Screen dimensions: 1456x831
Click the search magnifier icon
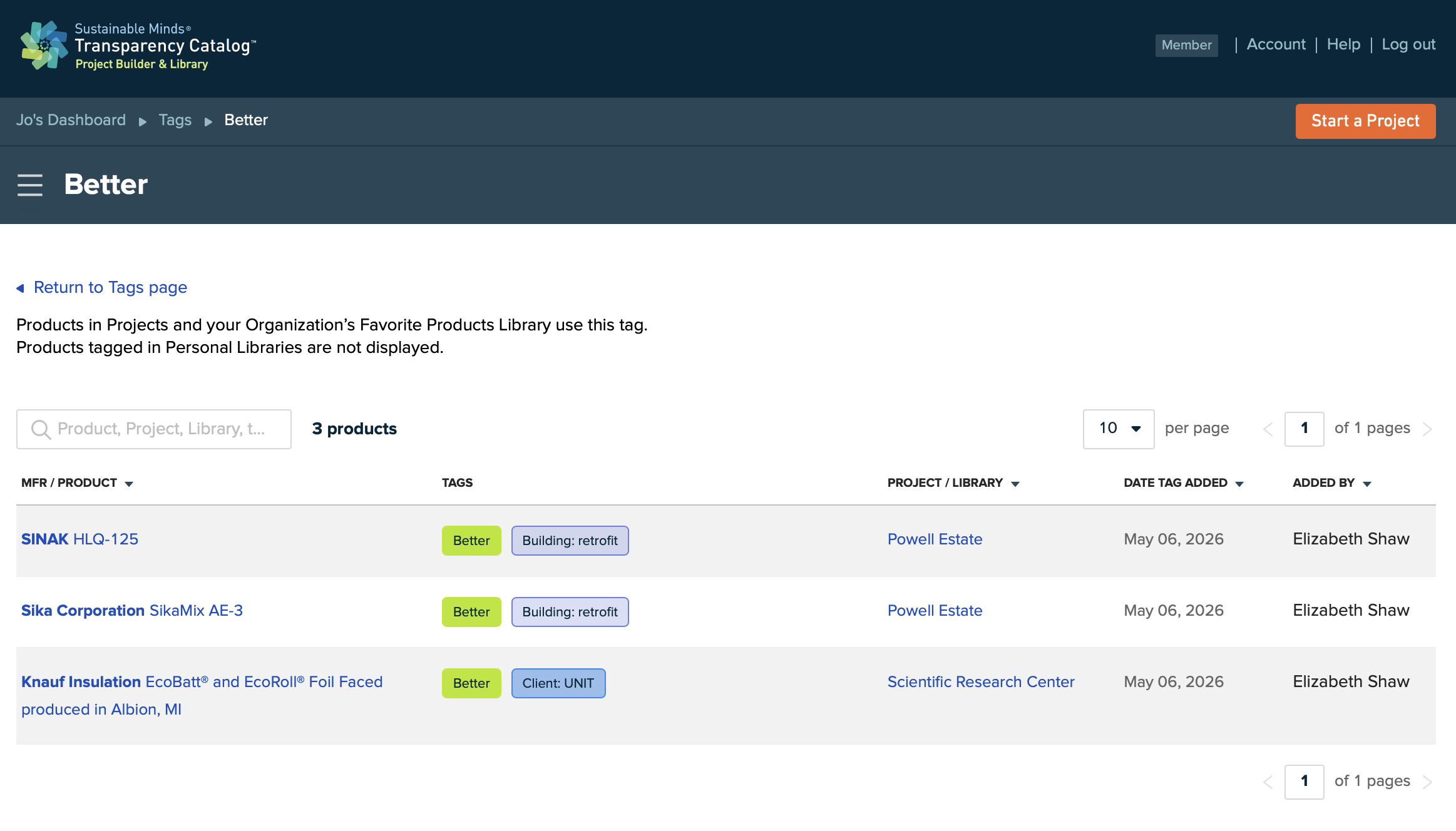[x=41, y=429]
